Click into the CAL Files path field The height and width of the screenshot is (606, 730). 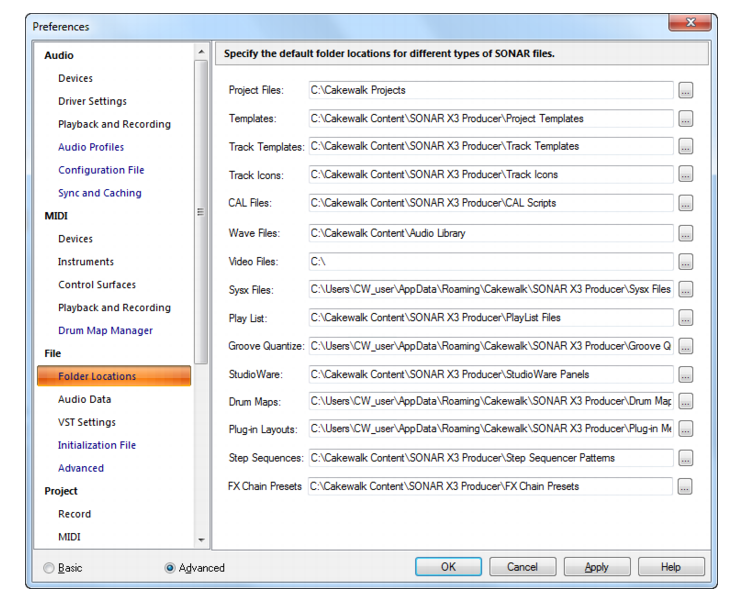pyautogui.click(x=491, y=203)
